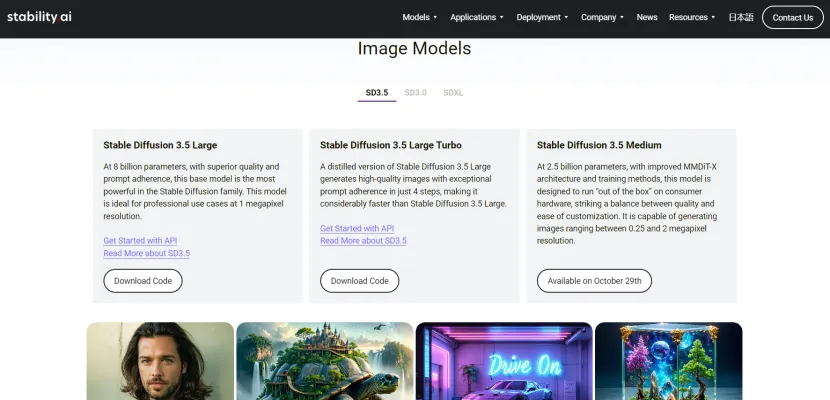
Task: Download Code for Stable Diffusion 3.5 Large Turbo
Action: tap(359, 281)
